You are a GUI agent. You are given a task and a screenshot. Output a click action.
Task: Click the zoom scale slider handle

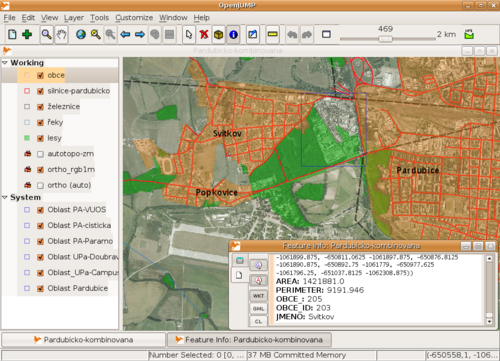385,39
